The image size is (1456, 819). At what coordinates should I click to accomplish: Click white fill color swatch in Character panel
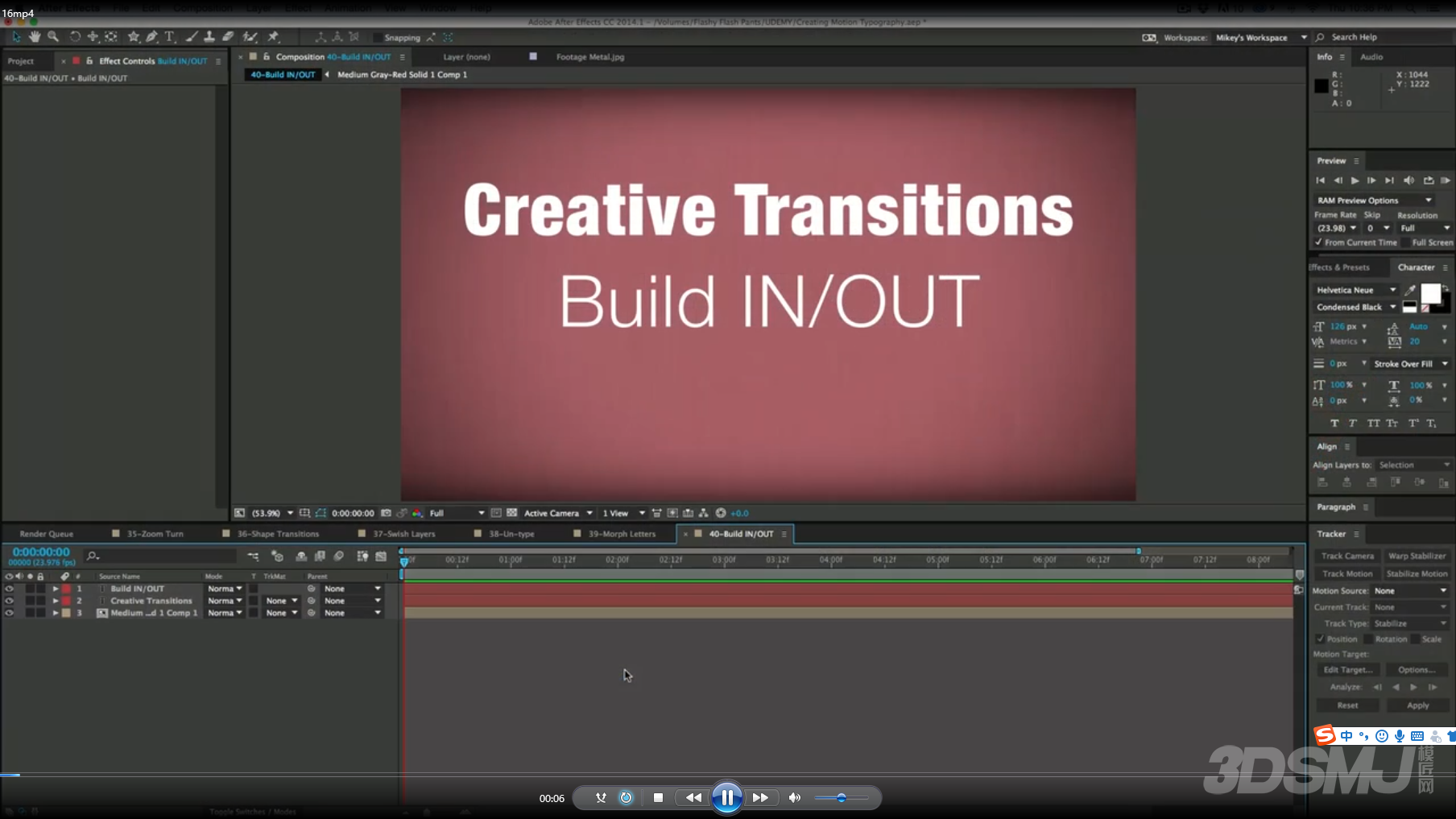click(x=1430, y=293)
